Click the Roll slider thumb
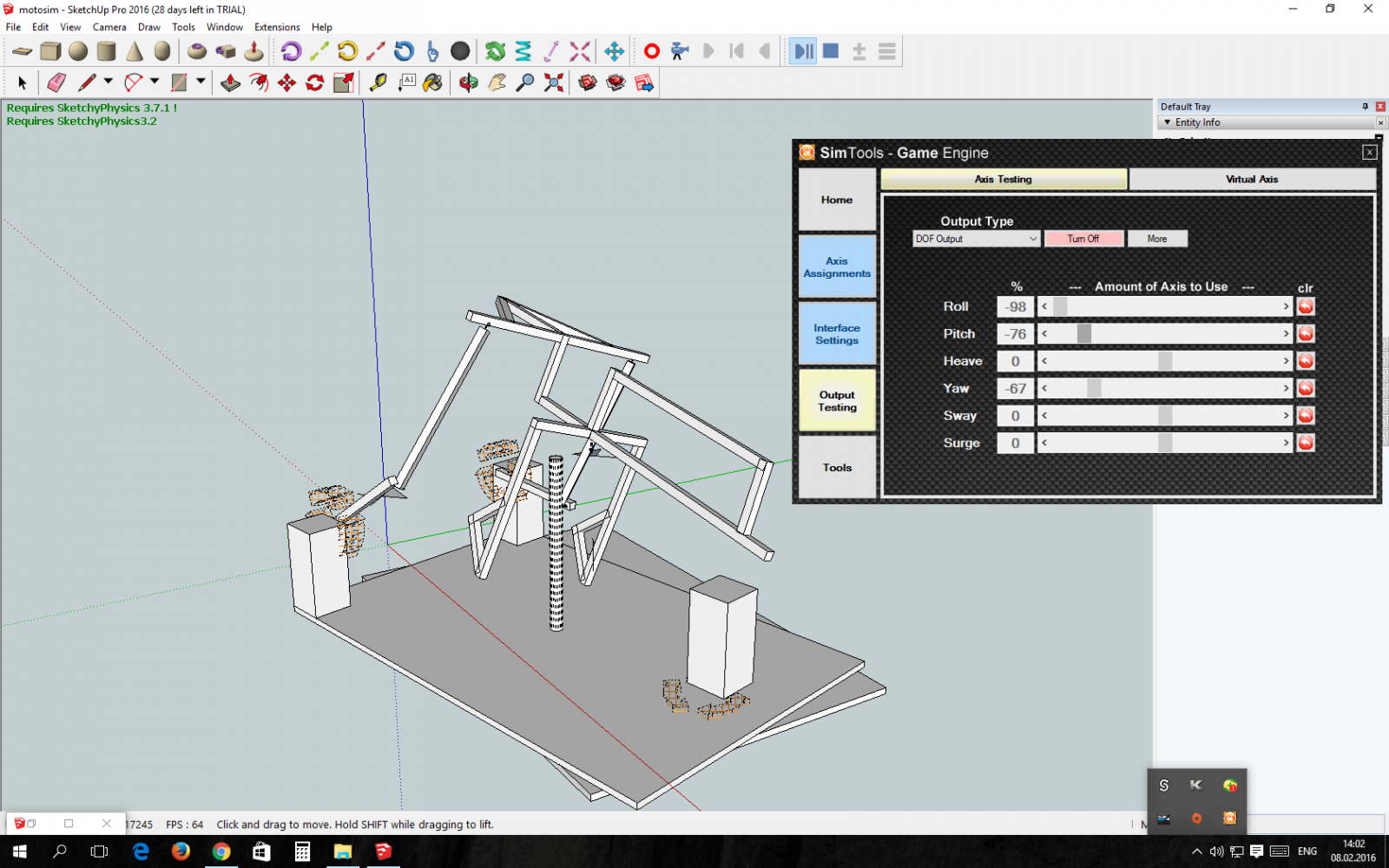The image size is (1389, 868). (x=1060, y=306)
